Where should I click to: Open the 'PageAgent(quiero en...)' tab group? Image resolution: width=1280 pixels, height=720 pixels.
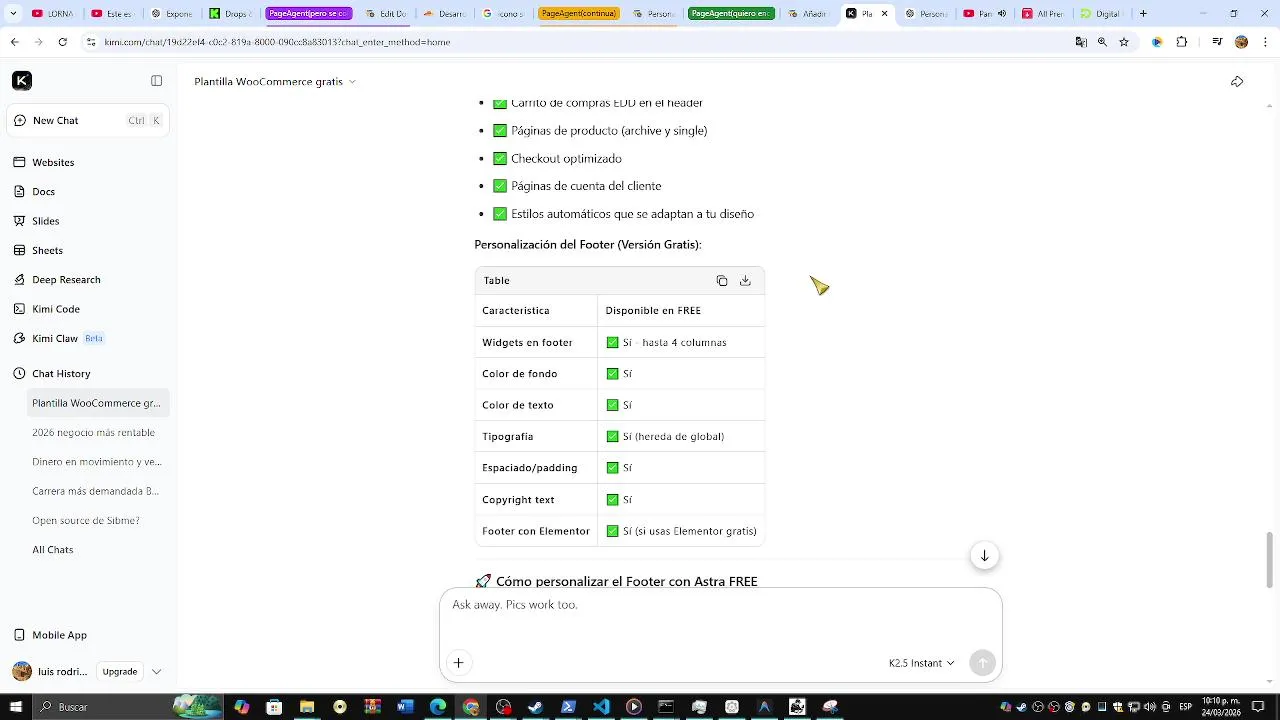[731, 14]
